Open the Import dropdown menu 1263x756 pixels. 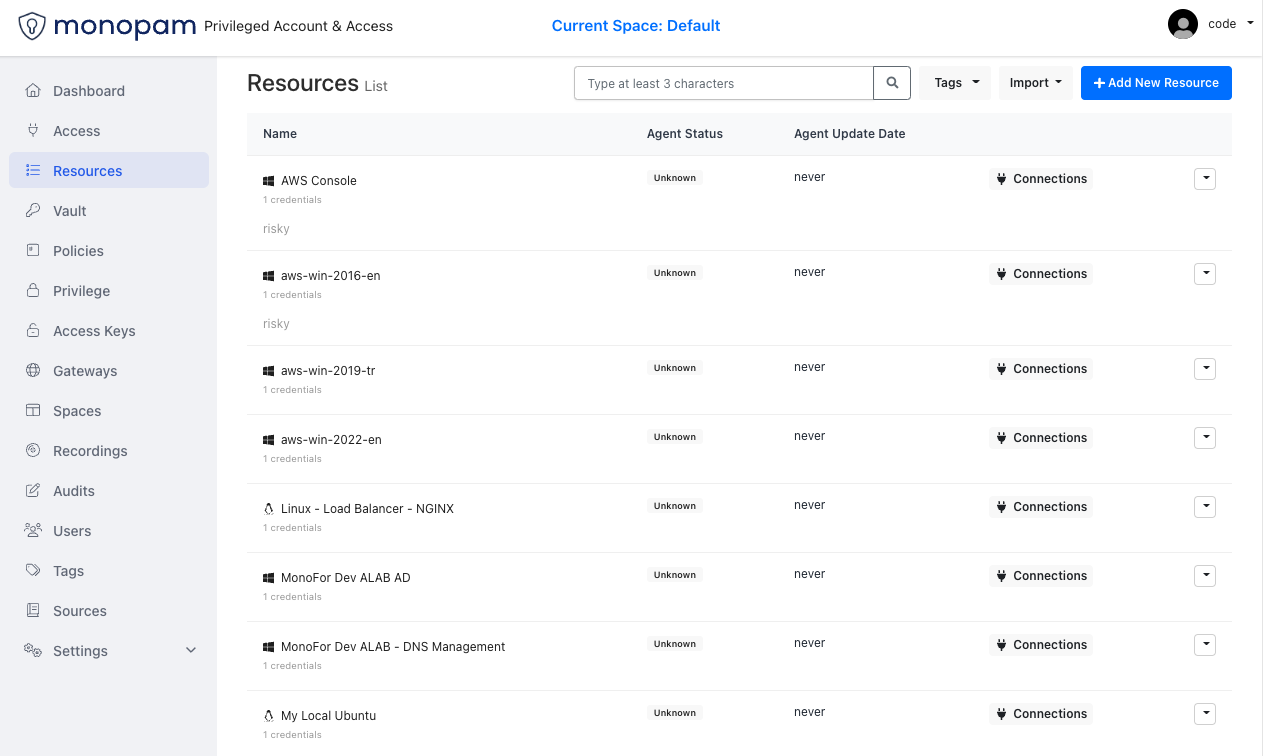[1035, 83]
